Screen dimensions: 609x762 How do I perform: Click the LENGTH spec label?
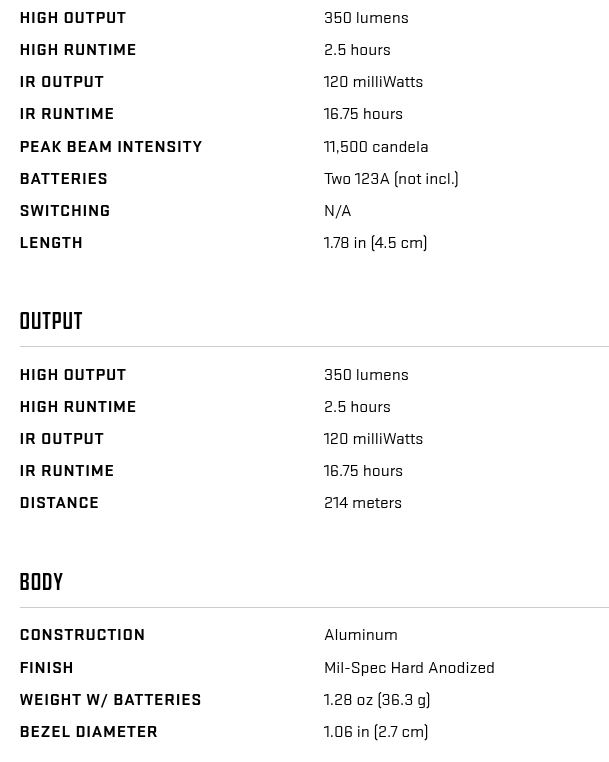[x=51, y=243]
